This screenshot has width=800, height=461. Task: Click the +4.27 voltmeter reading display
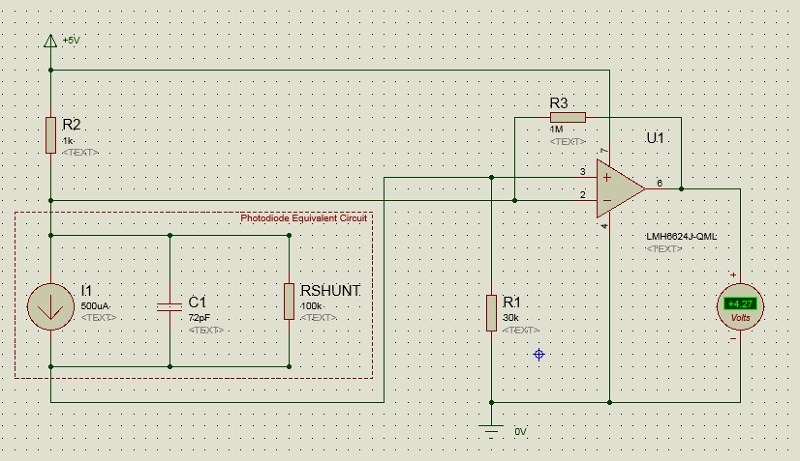(x=740, y=303)
